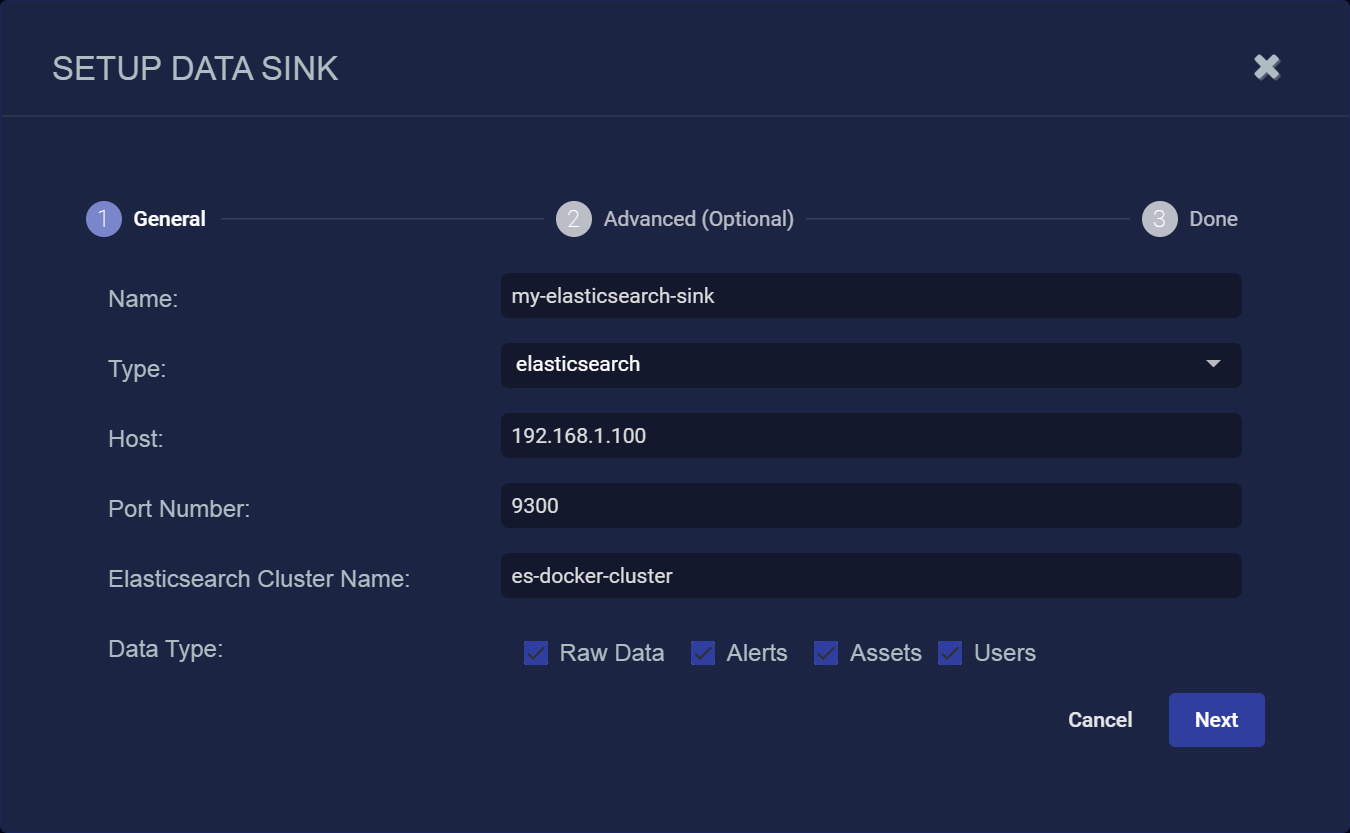The image size is (1350, 833).
Task: Close the Setup Data Sink dialog
Action: point(1267,67)
